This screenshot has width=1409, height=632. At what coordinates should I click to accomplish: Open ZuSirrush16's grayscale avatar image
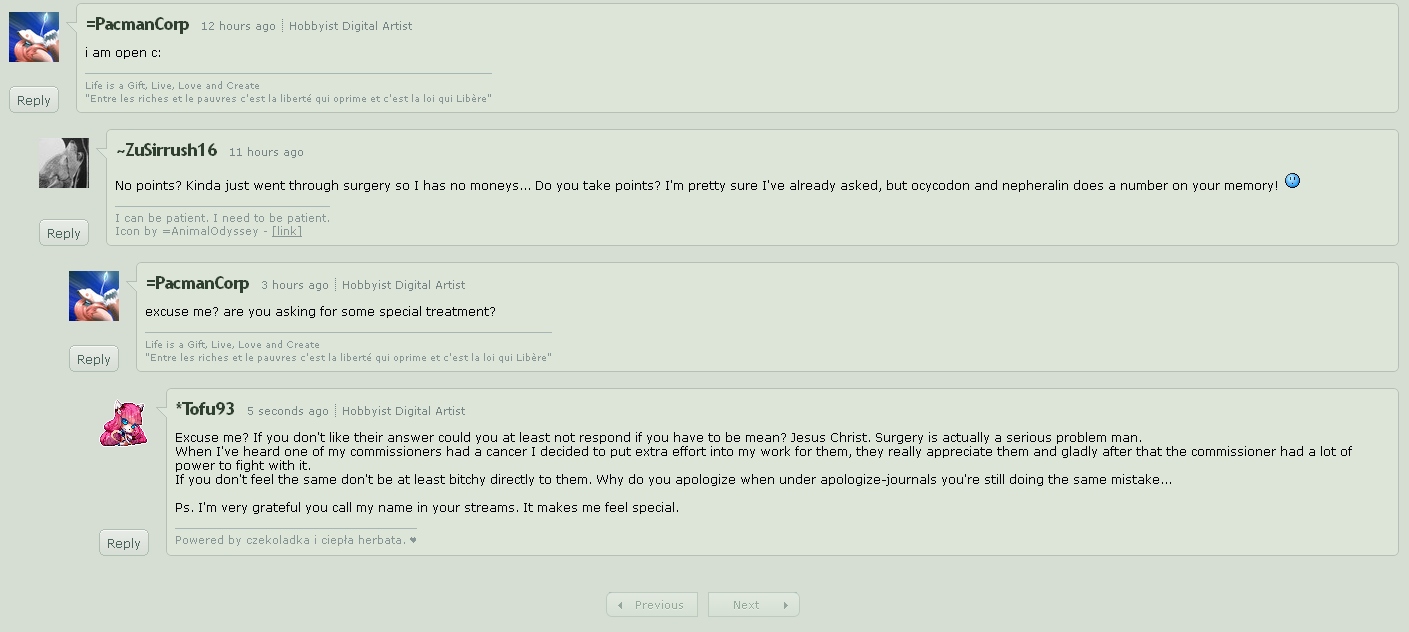[x=64, y=163]
